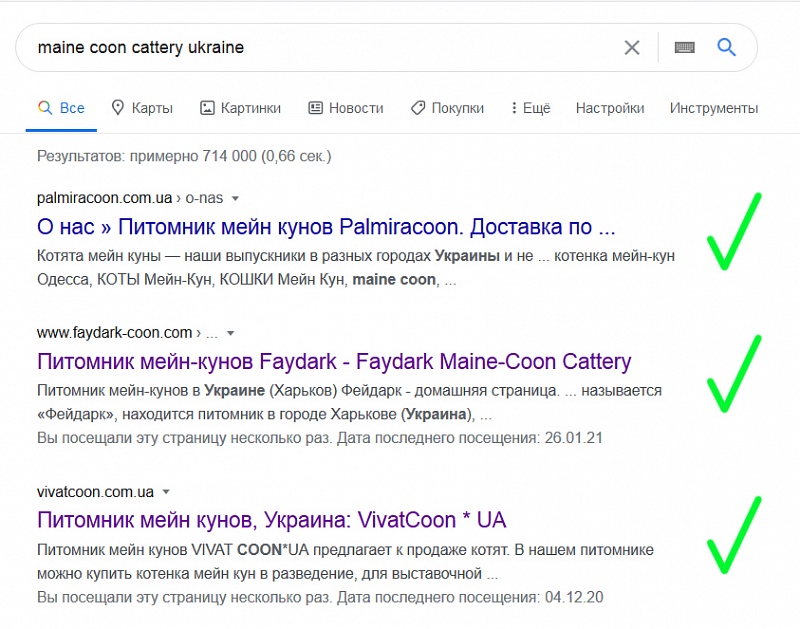Clear the search query with the X icon

click(x=632, y=47)
